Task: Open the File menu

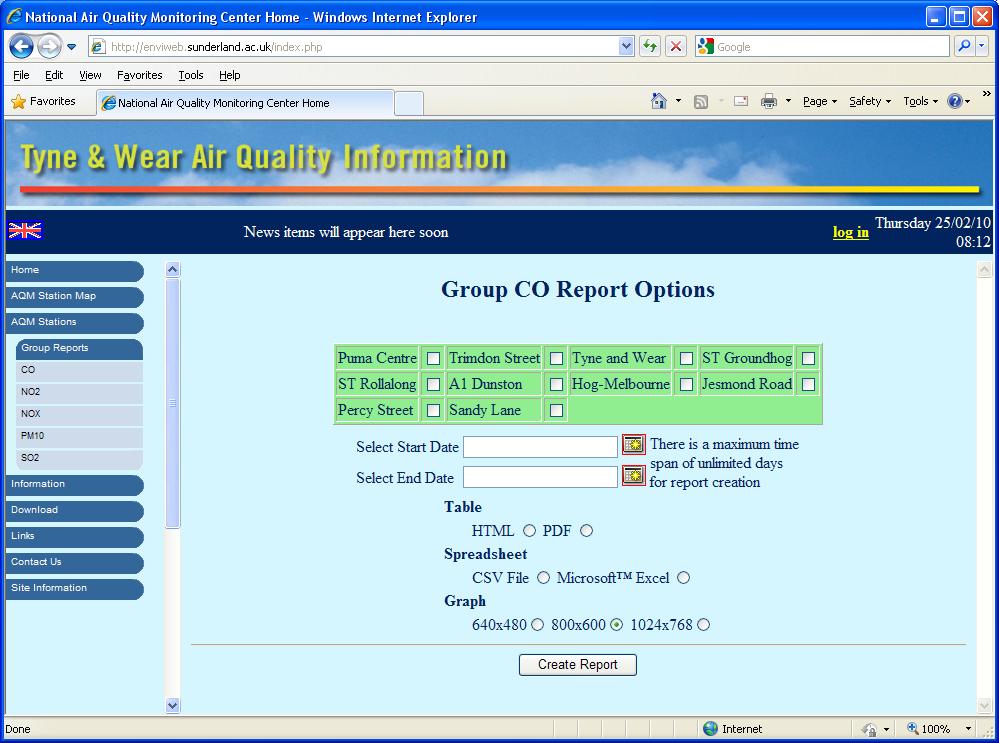Action: 20,74
